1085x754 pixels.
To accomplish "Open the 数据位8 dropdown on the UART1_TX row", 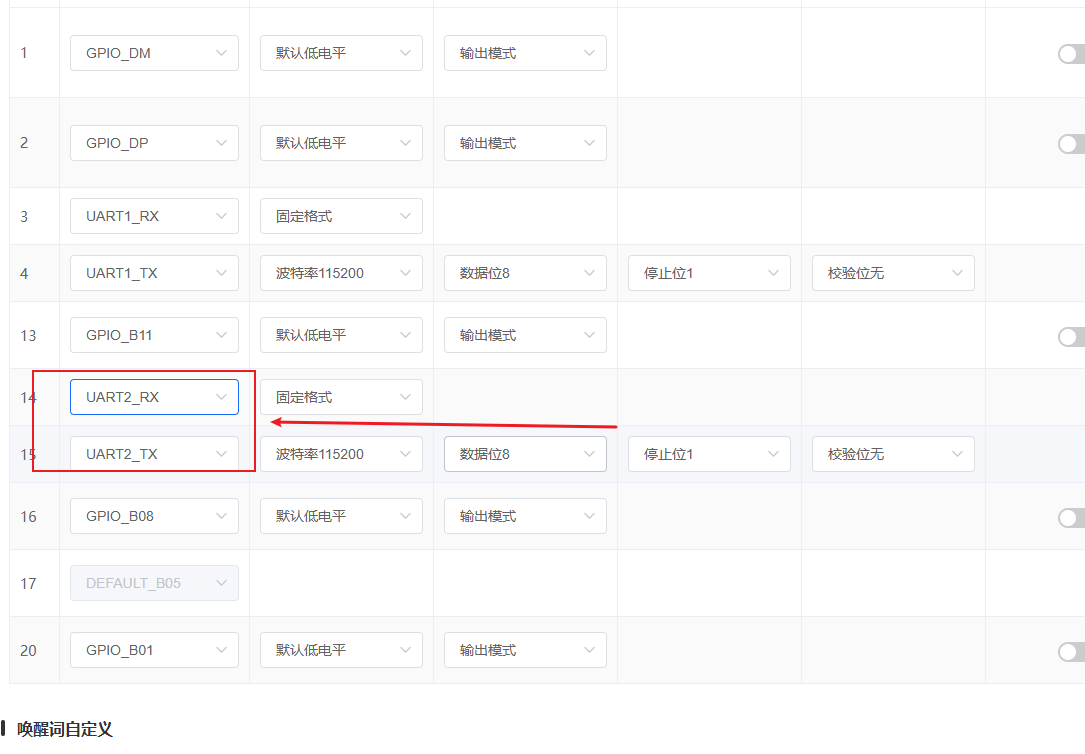I will coord(524,272).
